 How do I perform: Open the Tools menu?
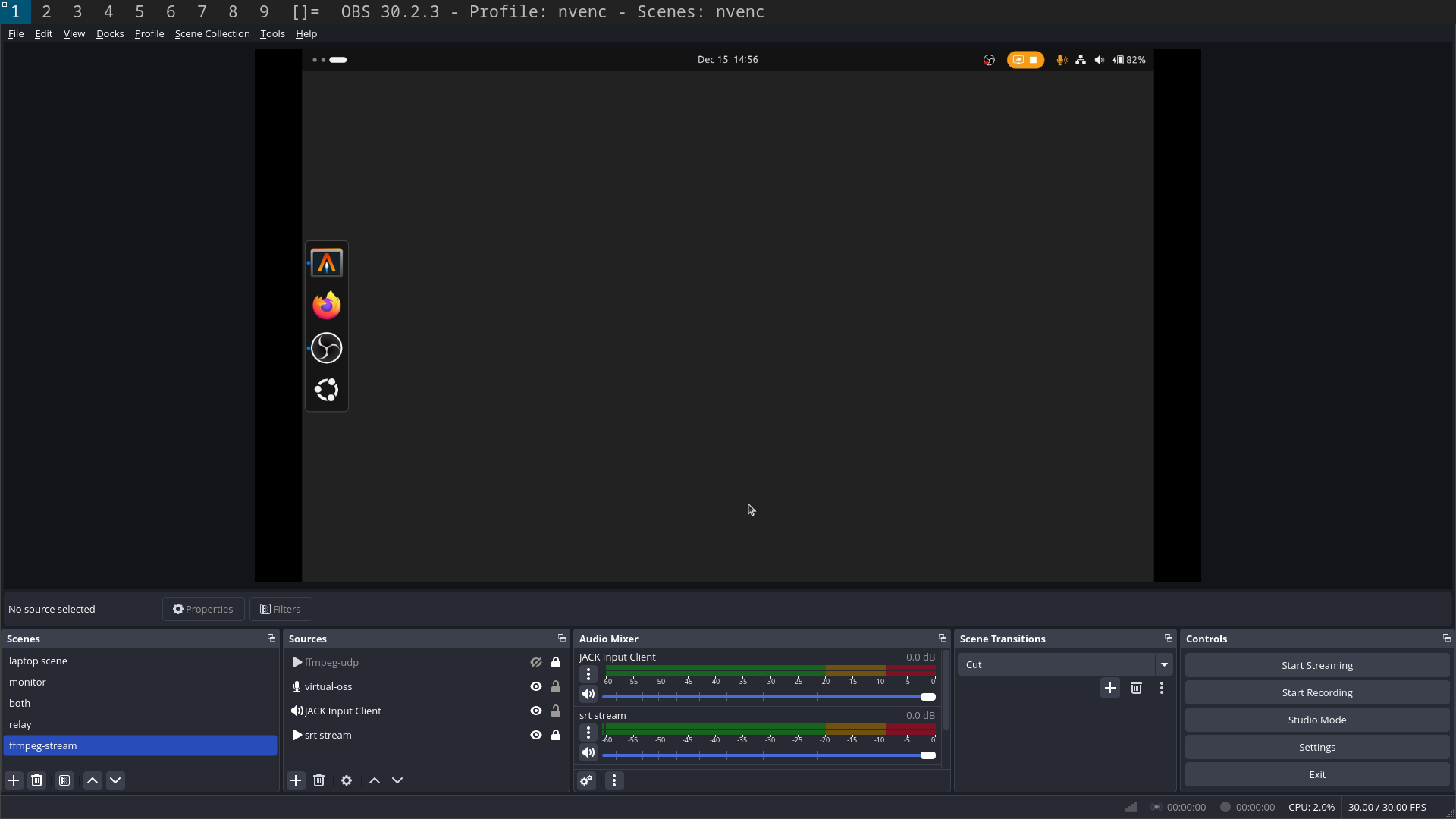[x=272, y=33]
